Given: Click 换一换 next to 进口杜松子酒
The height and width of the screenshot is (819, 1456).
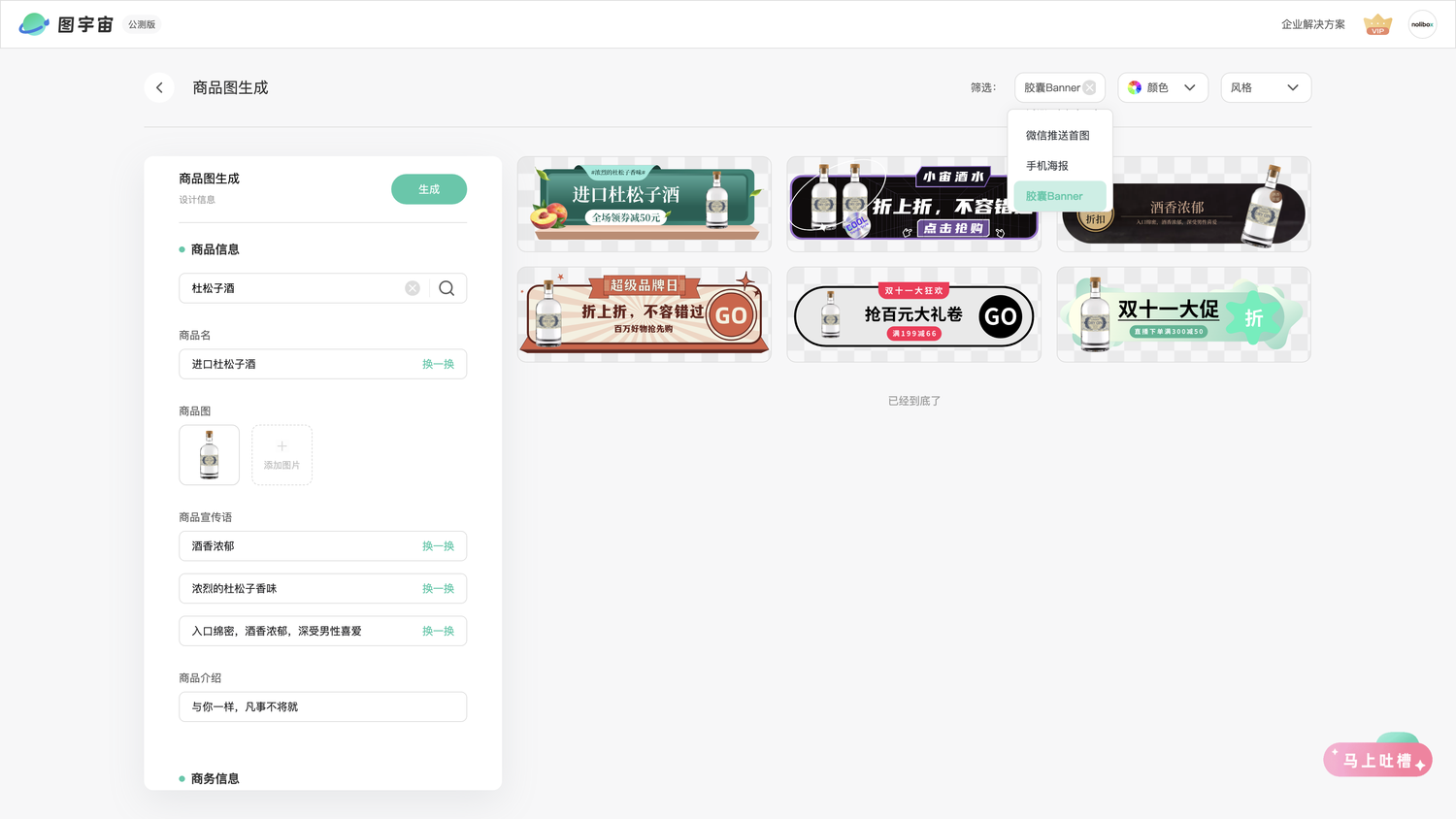Looking at the screenshot, I should pyautogui.click(x=438, y=364).
